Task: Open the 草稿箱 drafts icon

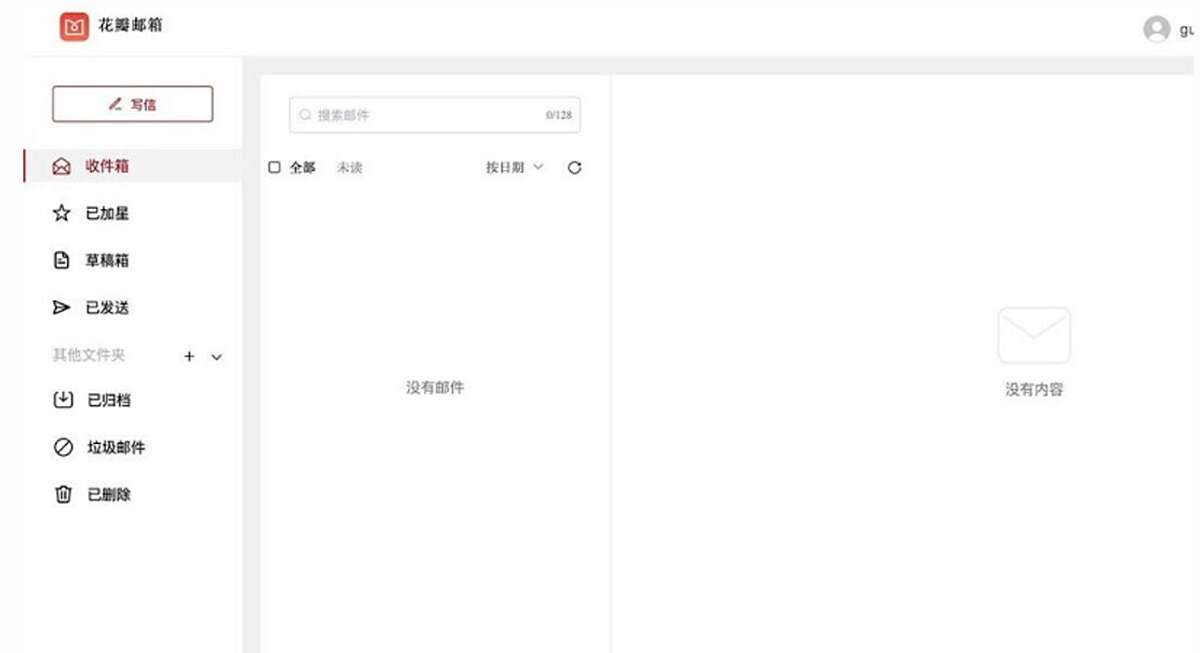Action: click(61, 260)
